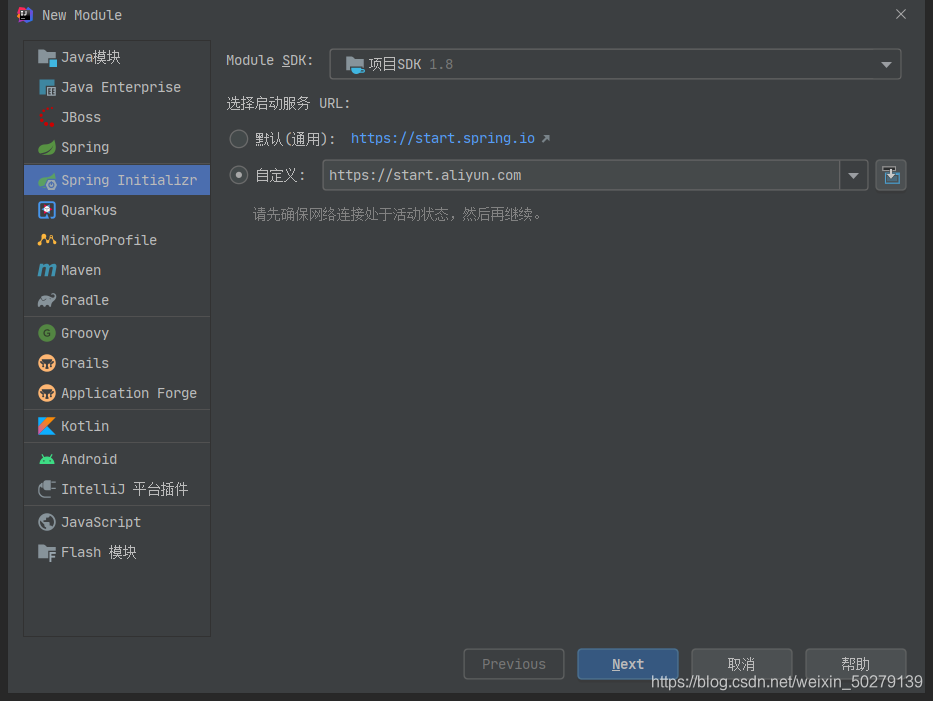Open Groovy module selection dropdown entry

pyautogui.click(x=85, y=333)
